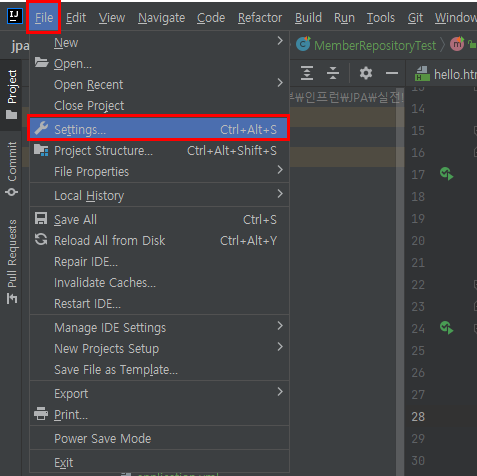The height and width of the screenshot is (476, 477).
Task: Click the run test gutter icon on line 17
Action: 446,174
